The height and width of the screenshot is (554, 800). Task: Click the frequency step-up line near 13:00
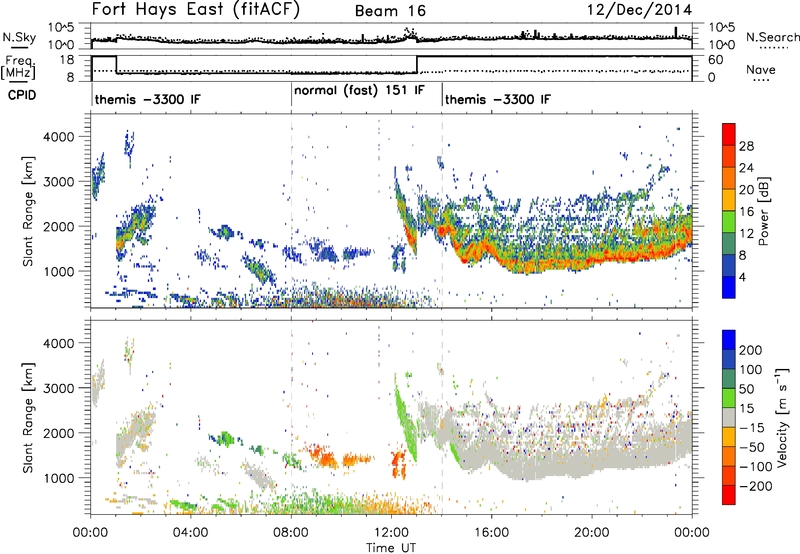417,64
